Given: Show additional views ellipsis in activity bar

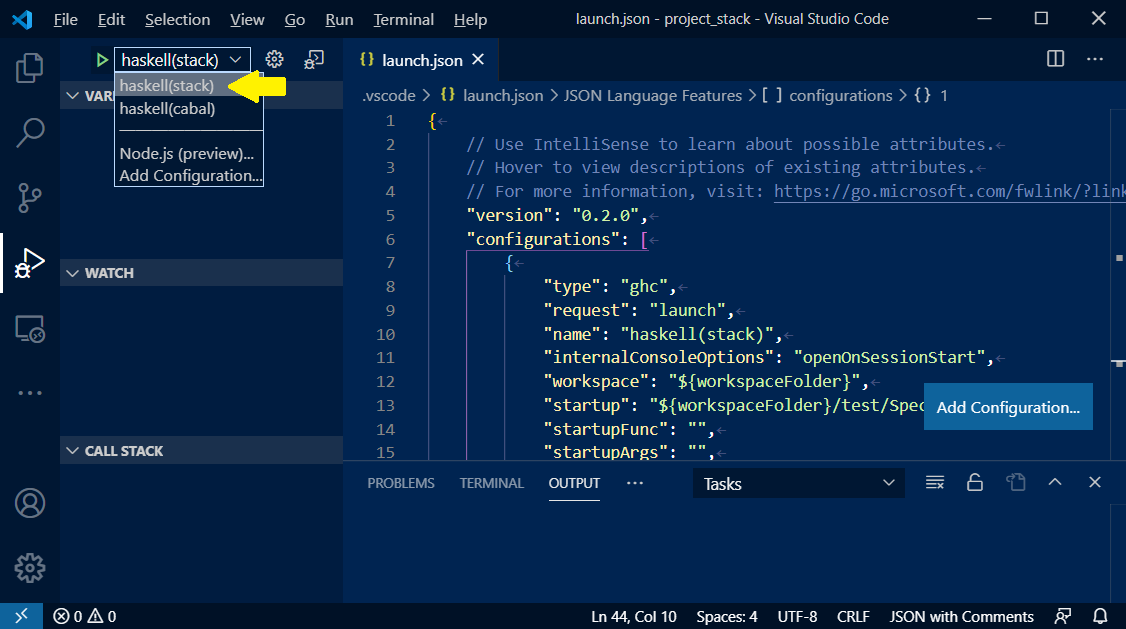Looking at the screenshot, I should click(29, 393).
